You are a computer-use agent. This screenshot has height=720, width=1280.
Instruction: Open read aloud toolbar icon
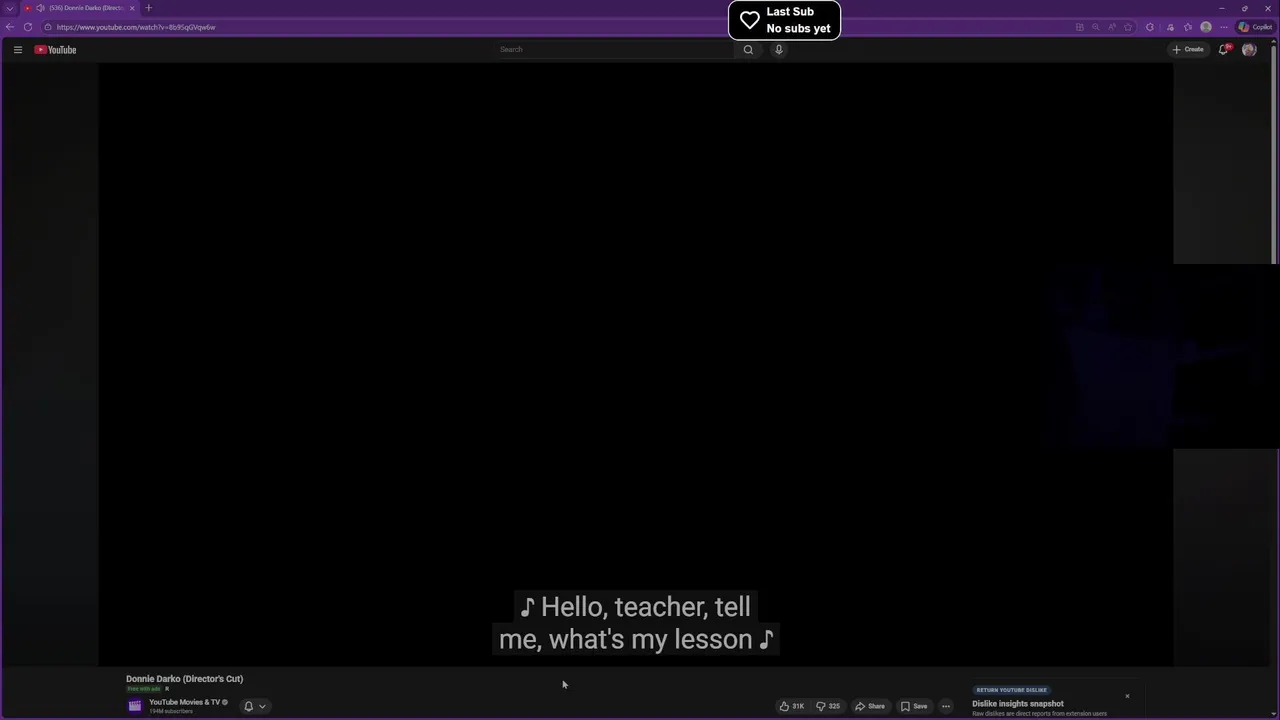pos(1112,27)
